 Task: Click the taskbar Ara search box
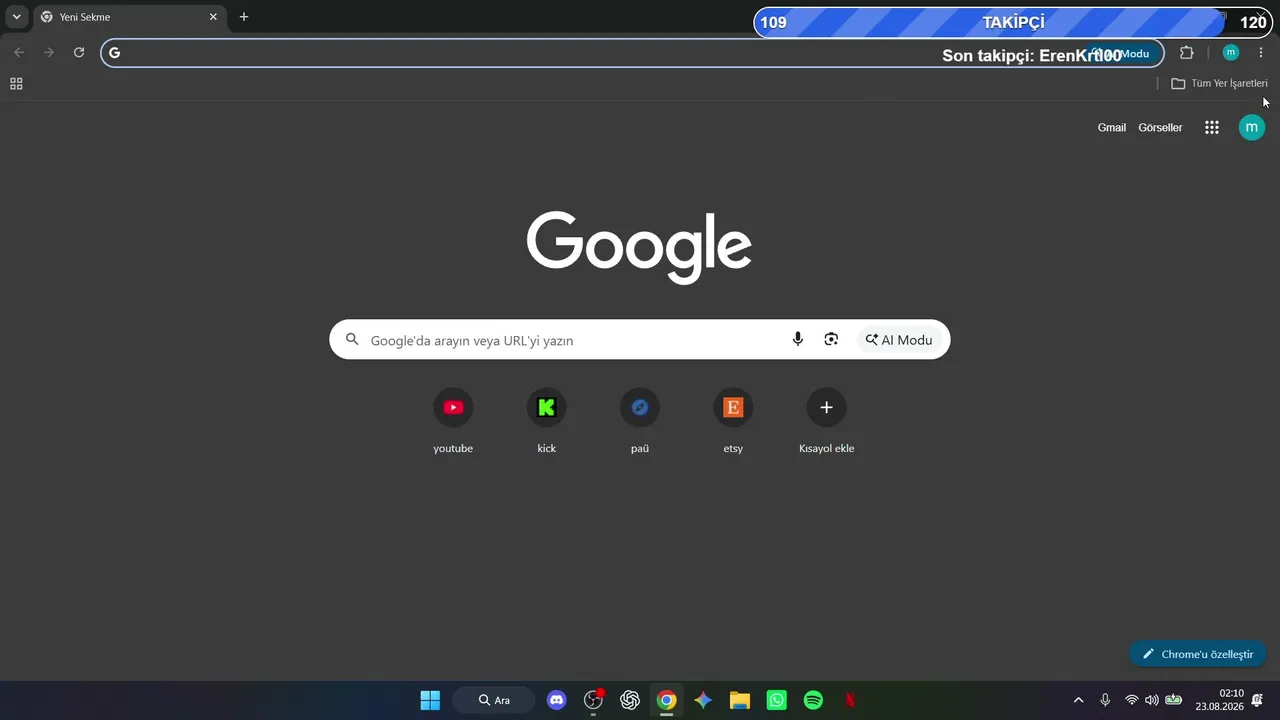tap(493, 700)
